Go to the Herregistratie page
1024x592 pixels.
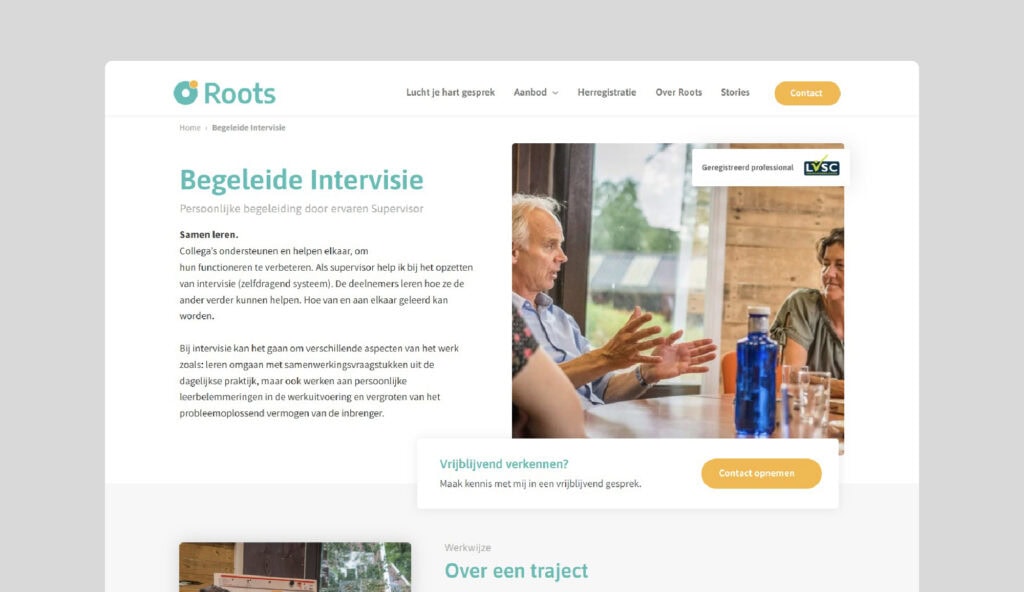coord(606,92)
